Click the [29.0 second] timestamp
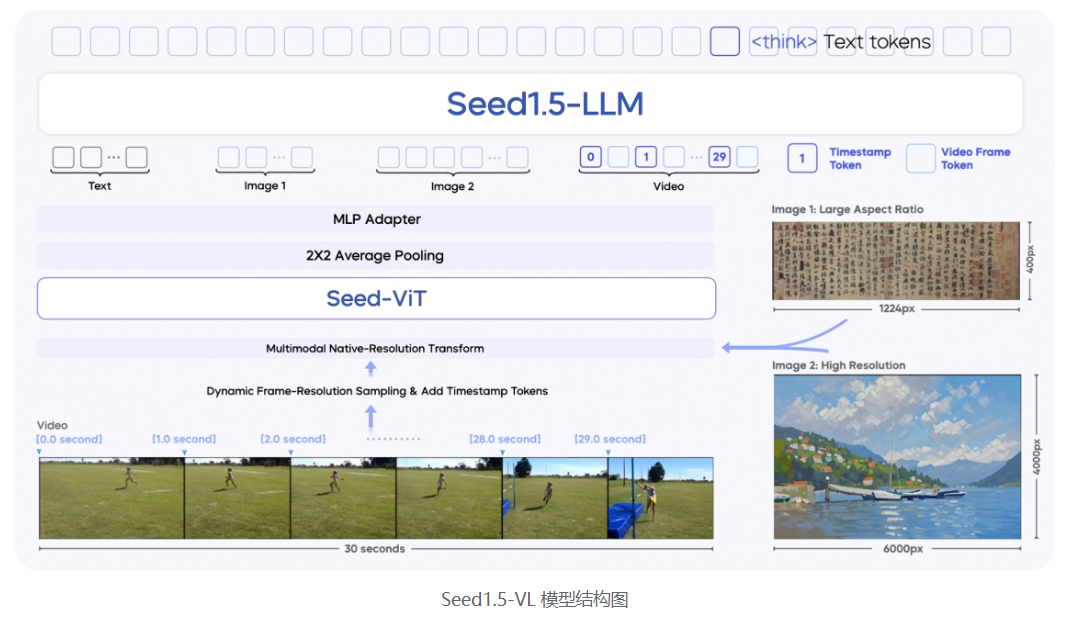This screenshot has height=639, width=1076. click(x=610, y=439)
